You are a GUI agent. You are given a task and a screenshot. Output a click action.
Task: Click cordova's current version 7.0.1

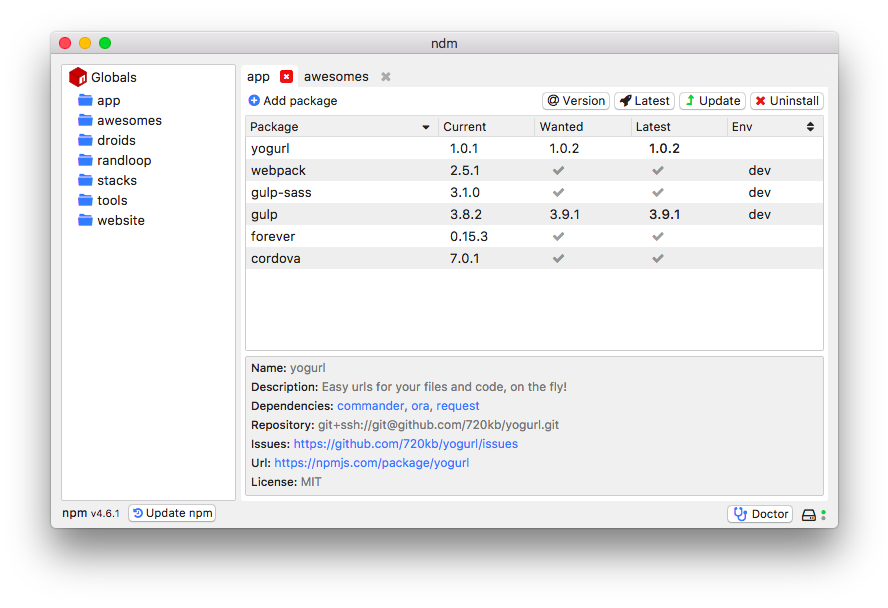(464, 259)
